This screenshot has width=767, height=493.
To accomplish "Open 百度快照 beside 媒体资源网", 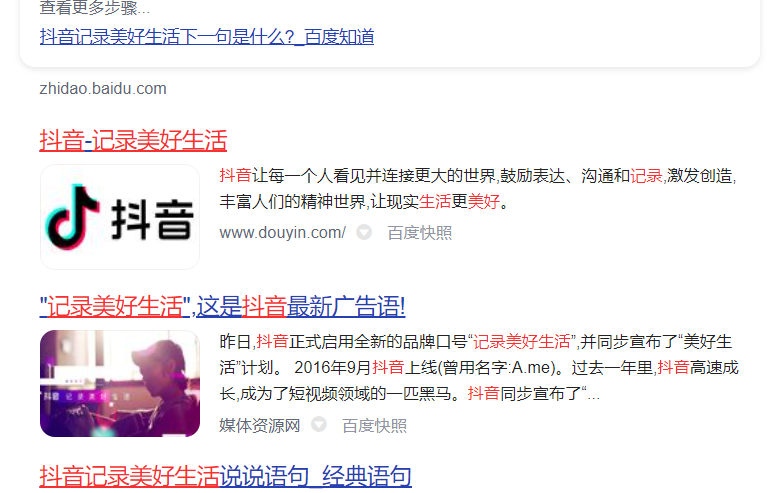I will click(x=374, y=426).
